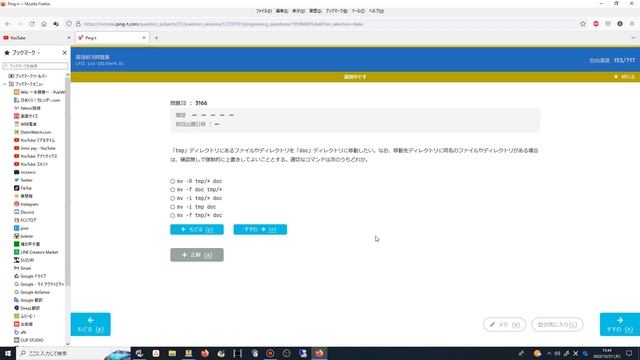Click the bookmarks sidebar vertical scrollbar
This screenshot has width=640, height=360.
coord(68,182)
